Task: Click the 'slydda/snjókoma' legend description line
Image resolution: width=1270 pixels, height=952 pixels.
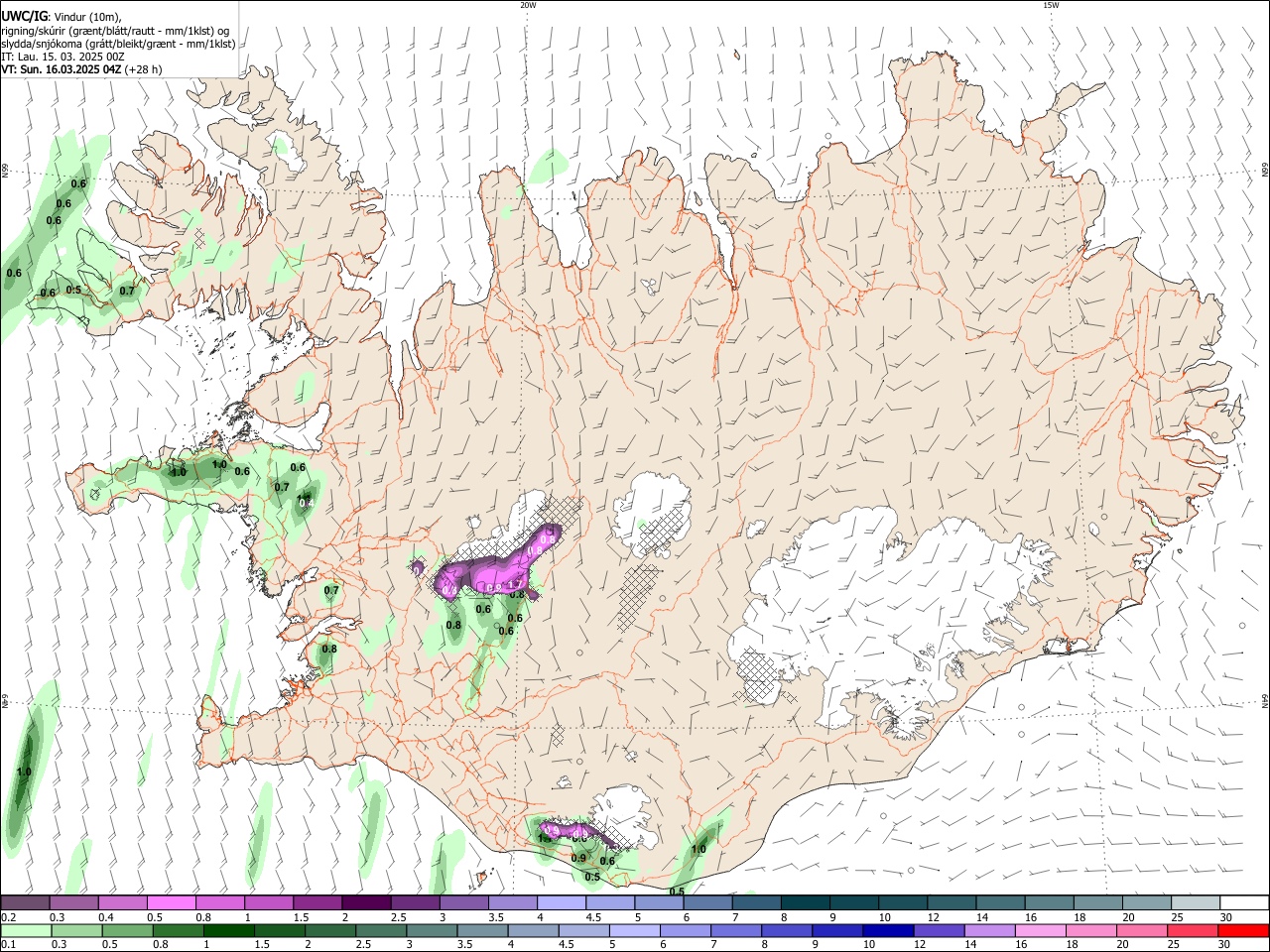Action: 118,44
